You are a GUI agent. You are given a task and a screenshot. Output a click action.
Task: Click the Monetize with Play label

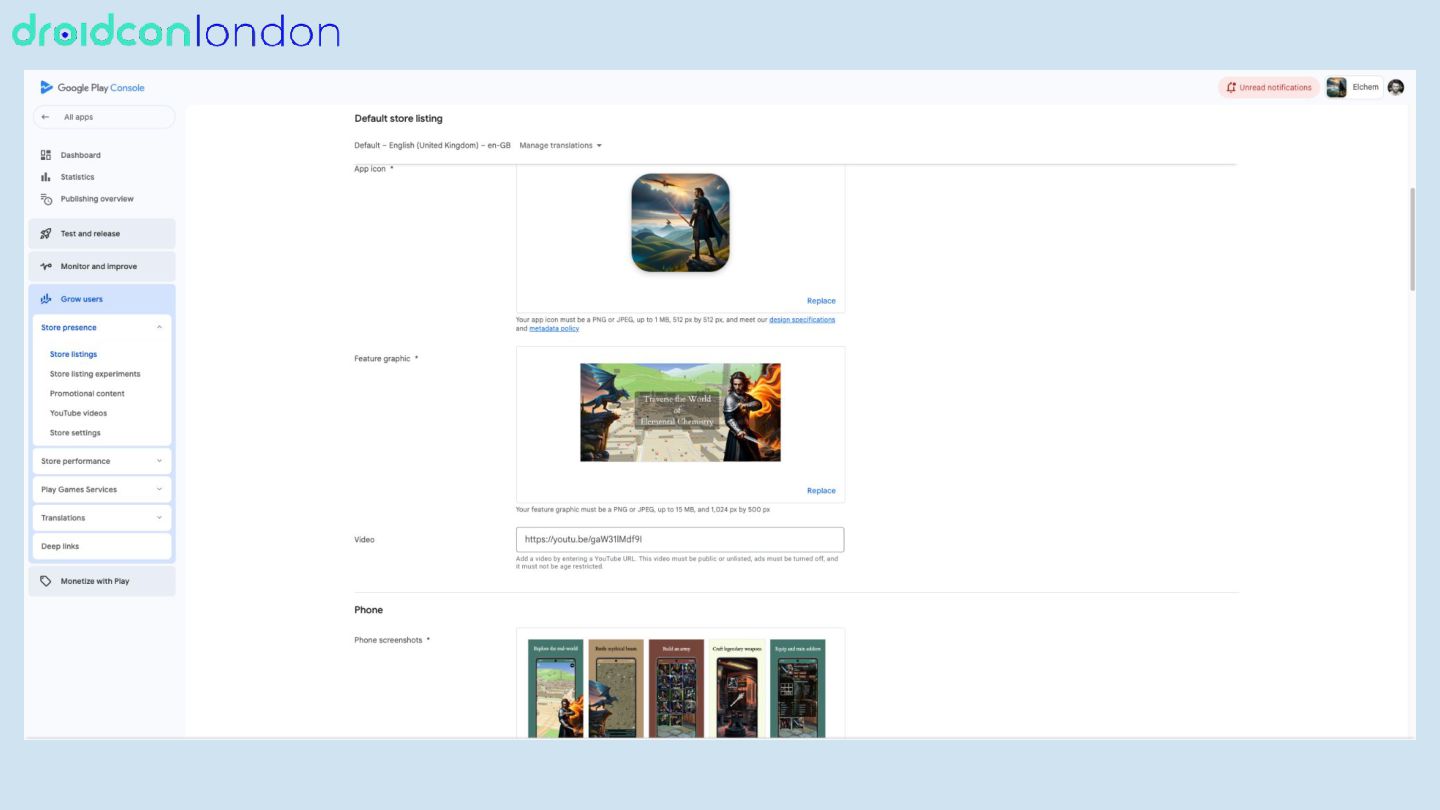95,581
